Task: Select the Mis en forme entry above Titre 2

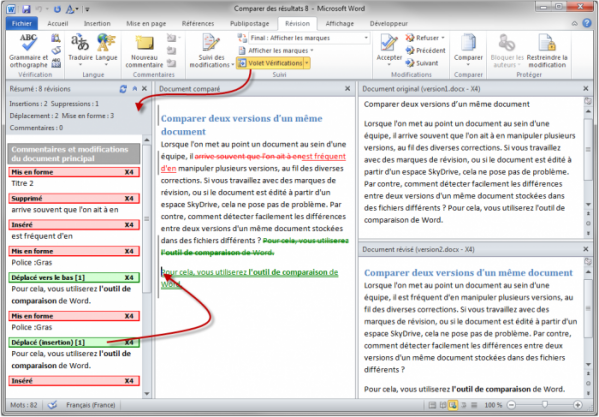Action: pyautogui.click(x=74, y=172)
